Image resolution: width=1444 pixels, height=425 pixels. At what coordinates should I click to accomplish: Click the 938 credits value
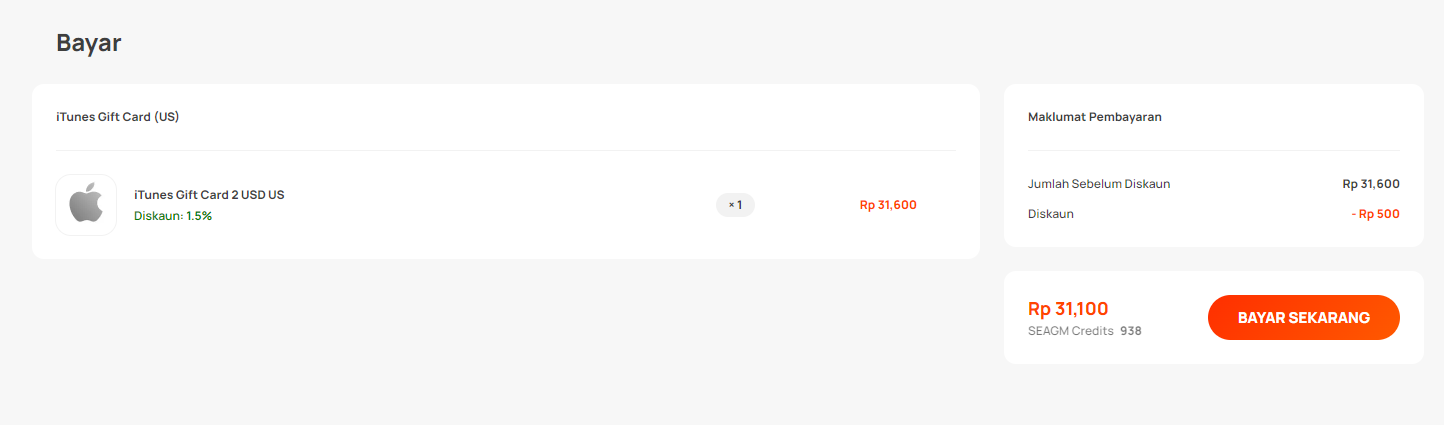[1131, 331]
